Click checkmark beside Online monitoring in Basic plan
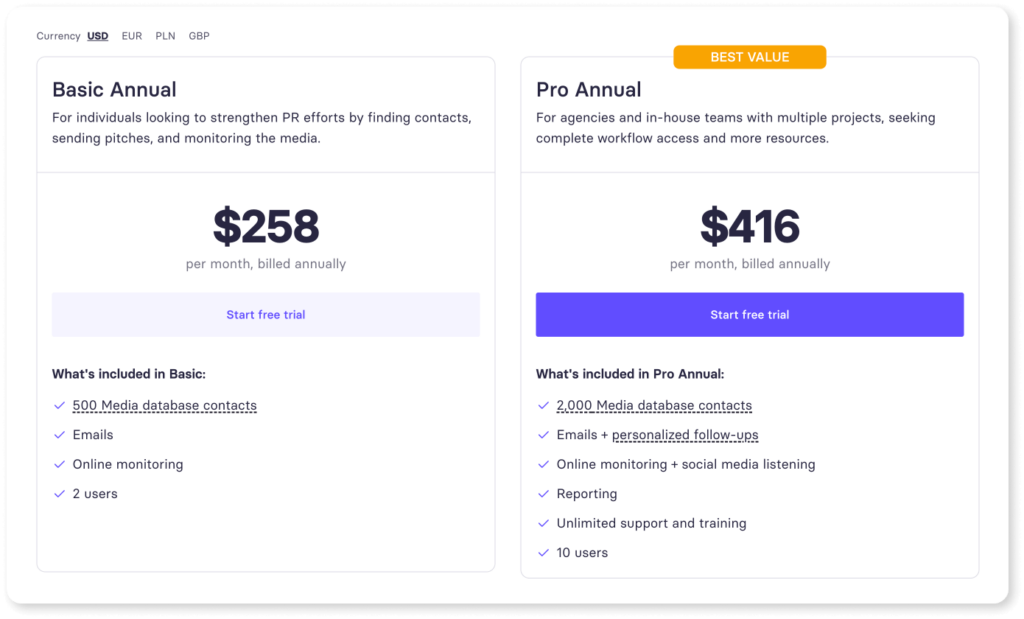1024x619 pixels. [58, 465]
